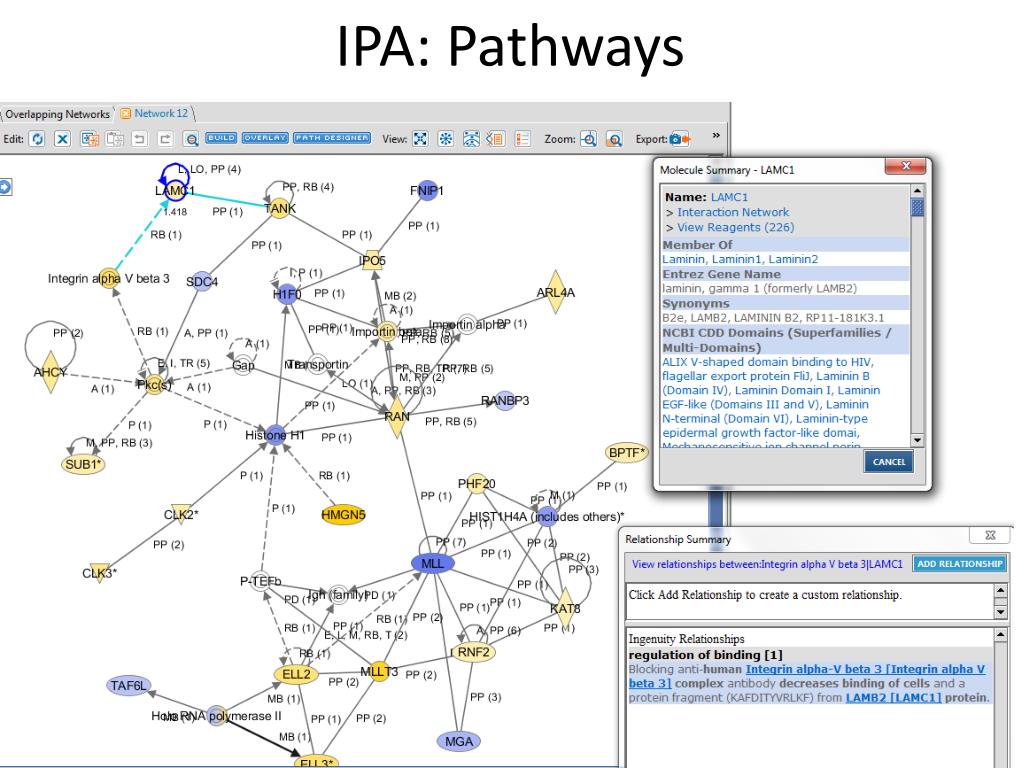
Task: Open LAMB2 [LAMC1] protein link
Action: (893, 697)
